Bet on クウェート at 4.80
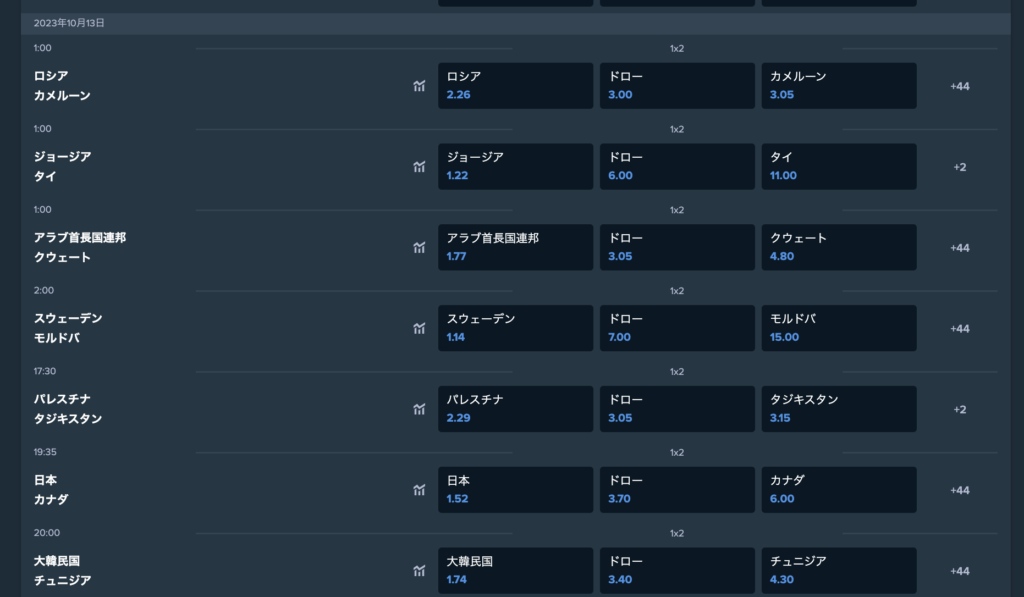 (x=839, y=248)
